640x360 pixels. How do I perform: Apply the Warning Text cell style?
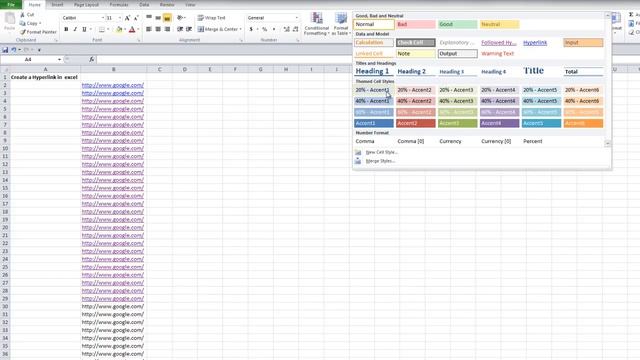click(x=499, y=53)
